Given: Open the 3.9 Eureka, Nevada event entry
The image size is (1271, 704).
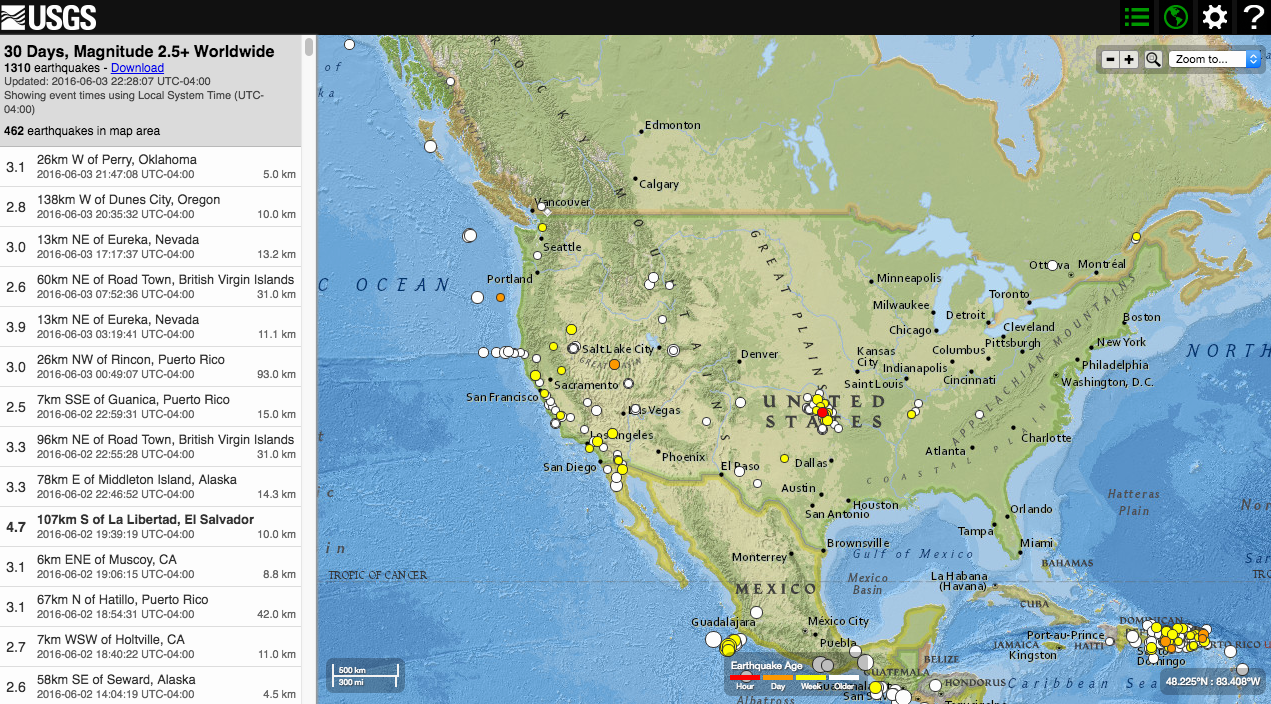Looking at the screenshot, I should click(150, 326).
